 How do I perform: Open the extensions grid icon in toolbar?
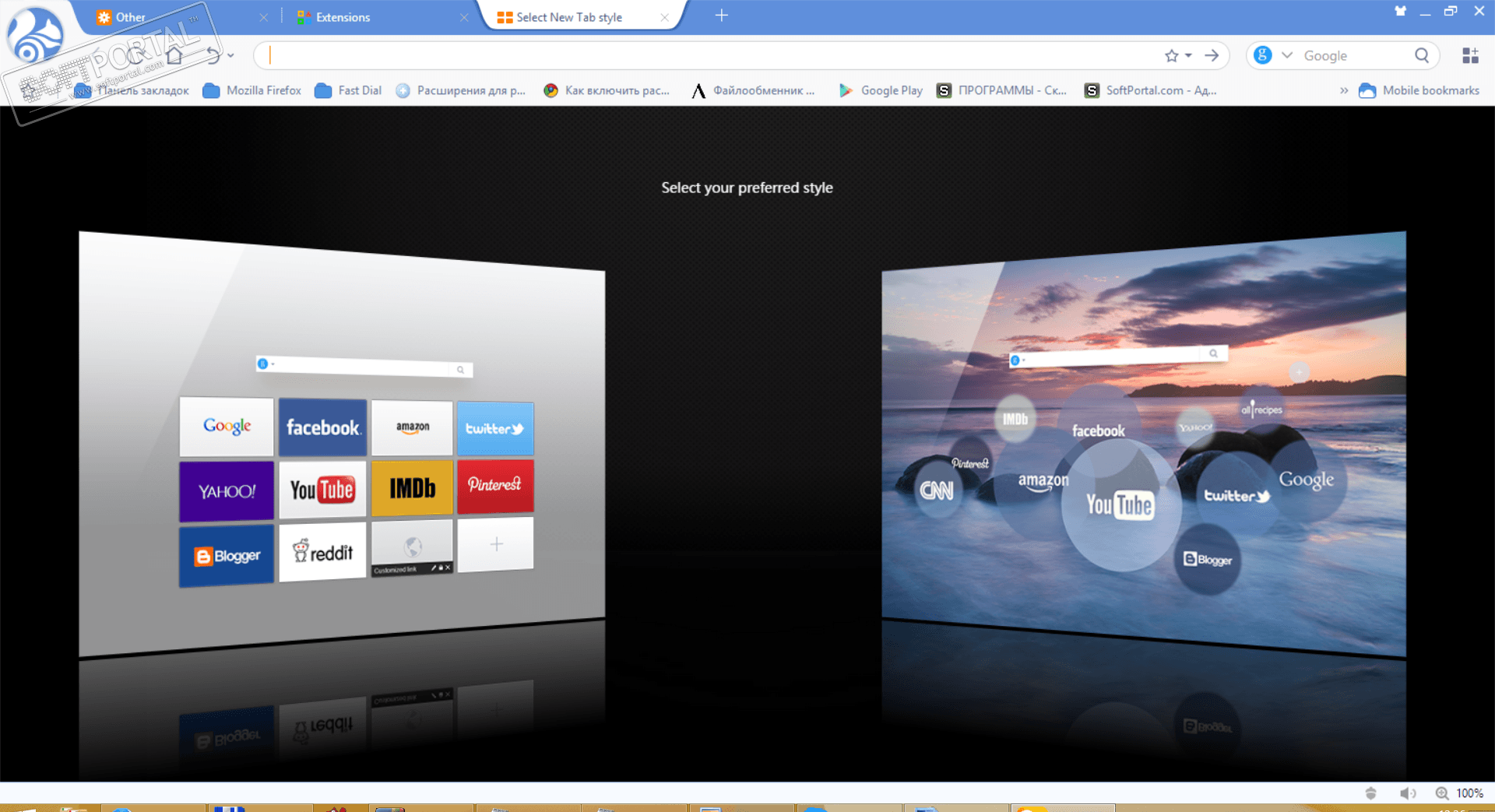1470,55
